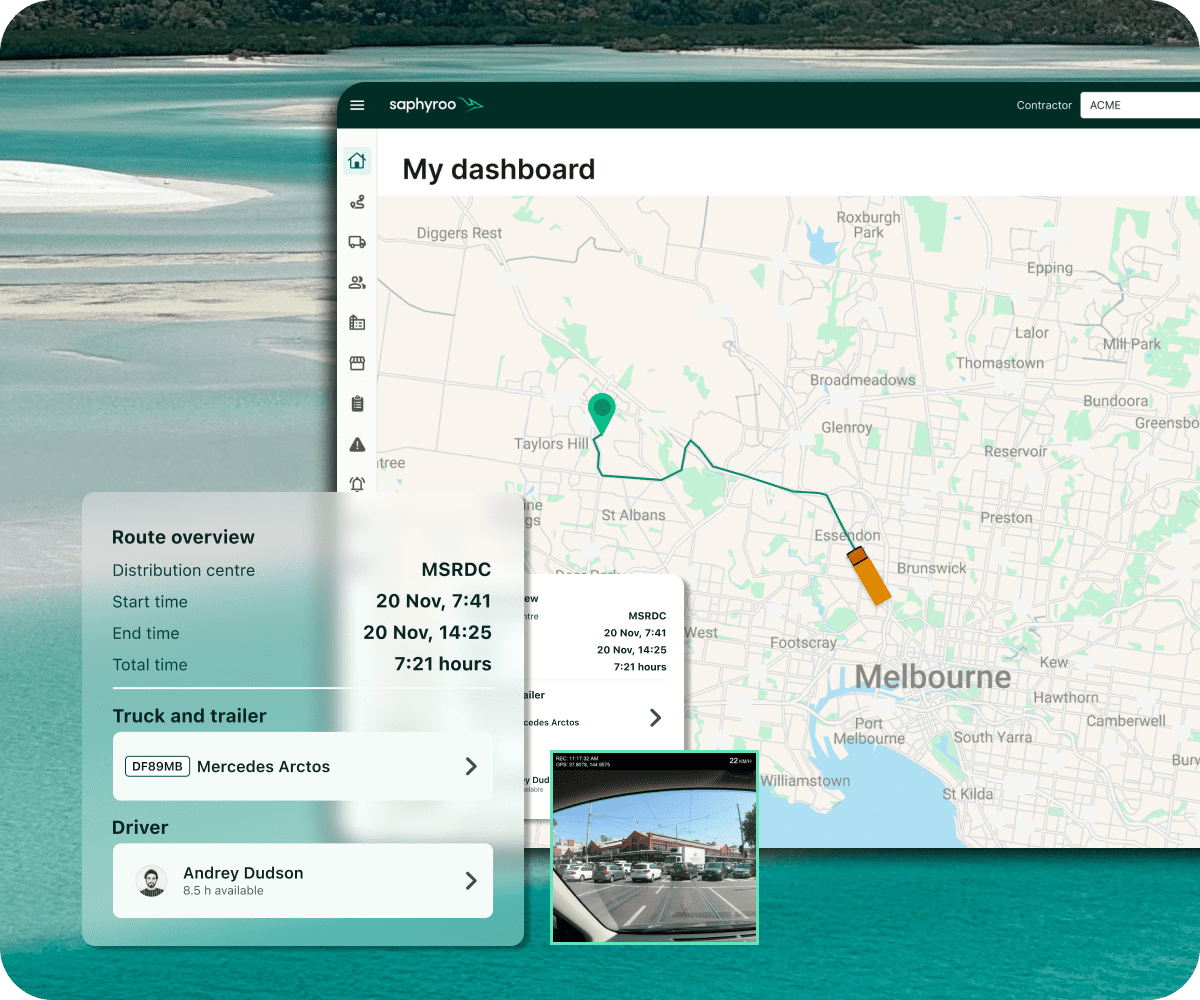Viewport: 1200px width, 1000px height.
Task: Click the alarm bell icon in the sidebar
Action: 357,484
